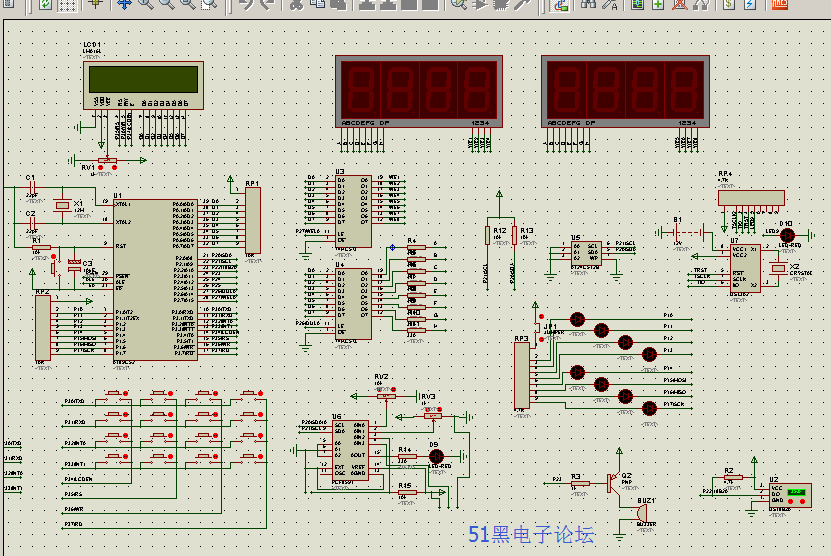Screen dimensions: 831x556
Task: Click the Undo arrow icon
Action: (x=246, y=4)
